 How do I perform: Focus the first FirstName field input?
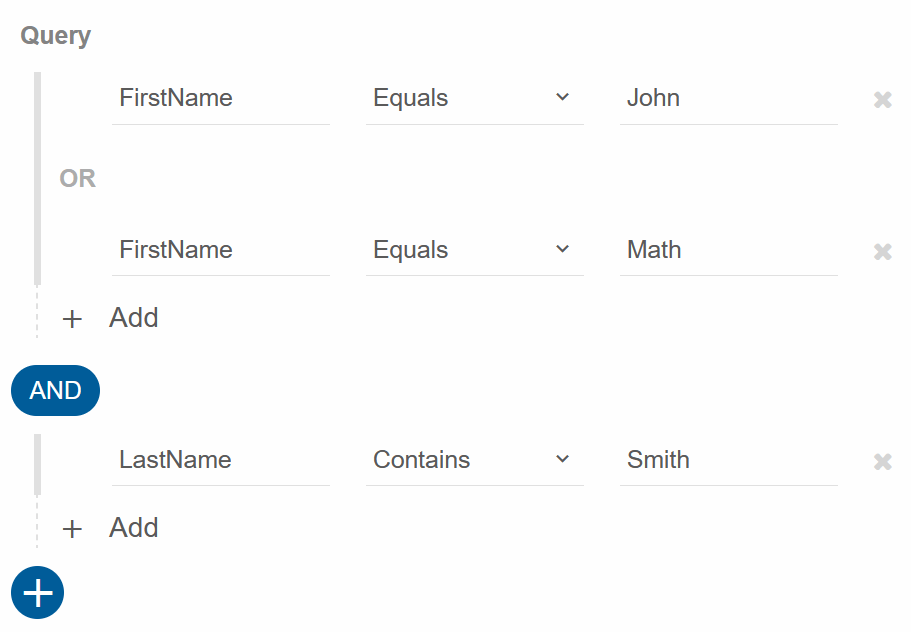221,98
